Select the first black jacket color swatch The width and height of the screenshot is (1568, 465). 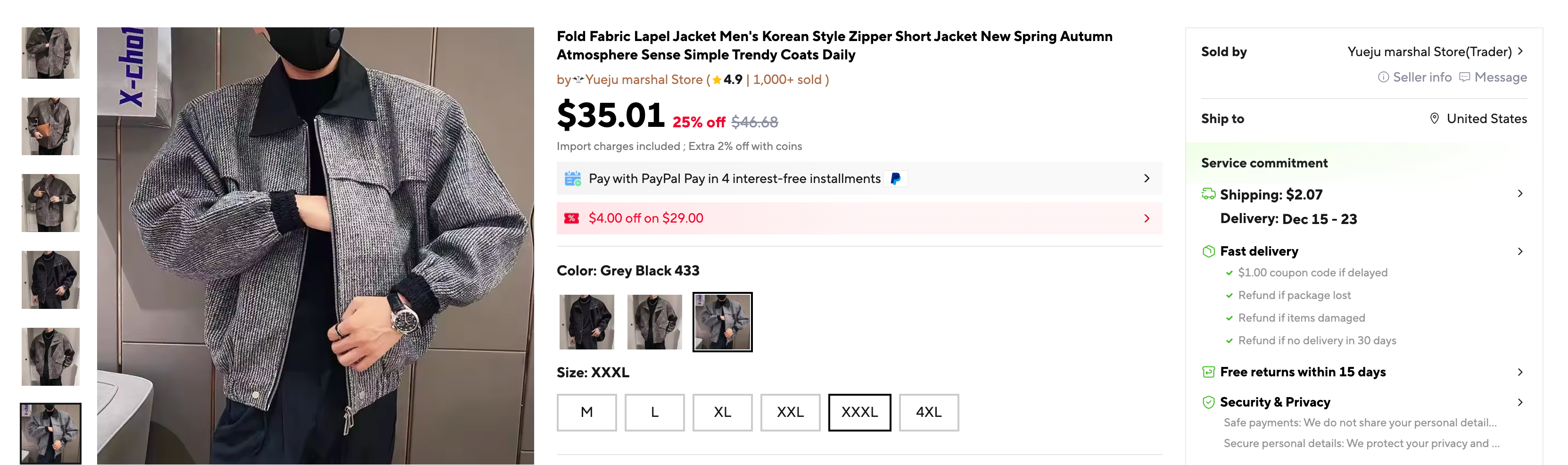pyautogui.click(x=587, y=322)
